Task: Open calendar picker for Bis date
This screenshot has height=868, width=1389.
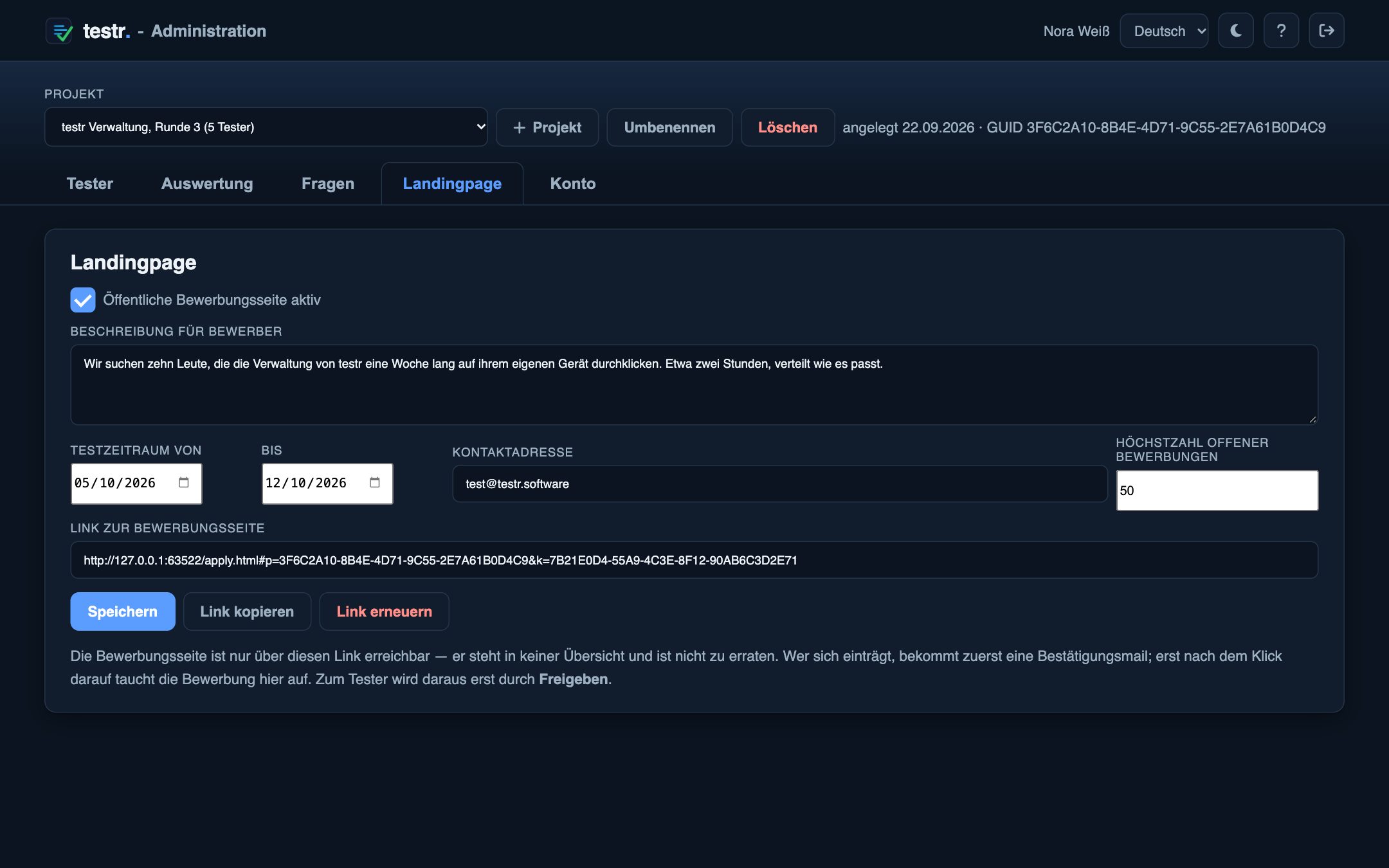Action: point(375,483)
